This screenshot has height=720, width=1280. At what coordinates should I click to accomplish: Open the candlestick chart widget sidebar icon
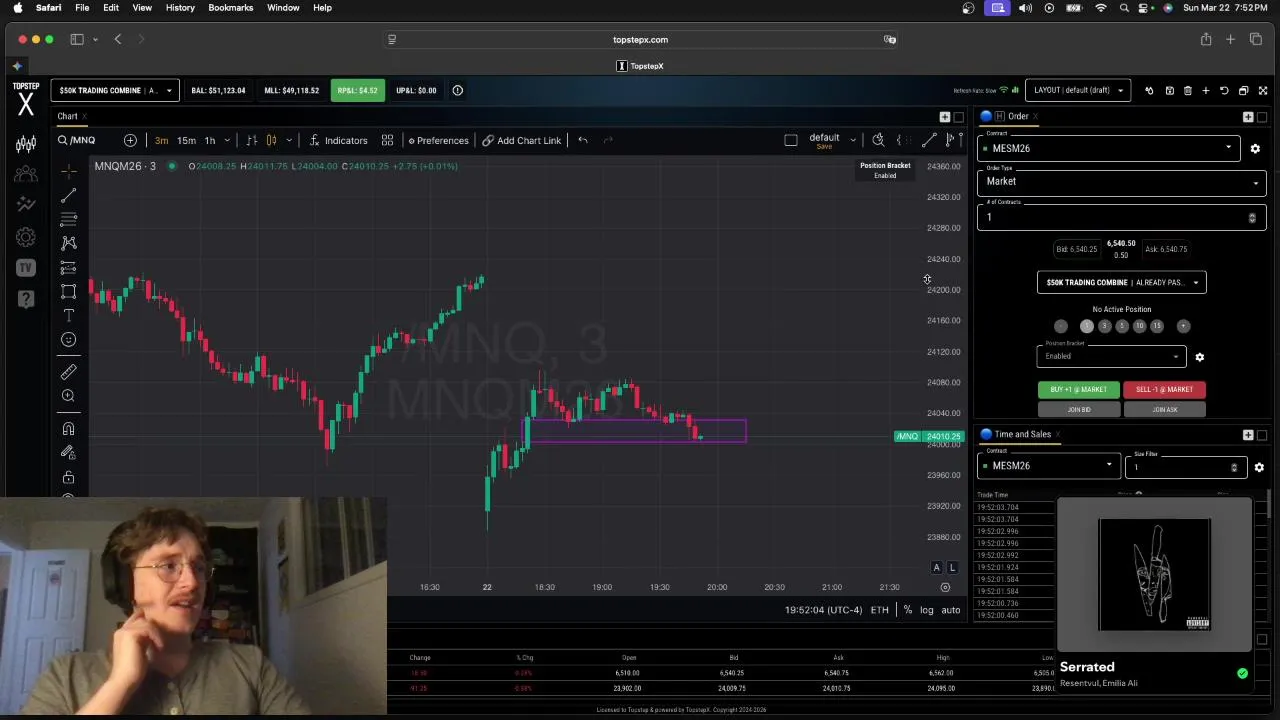[x=26, y=144]
